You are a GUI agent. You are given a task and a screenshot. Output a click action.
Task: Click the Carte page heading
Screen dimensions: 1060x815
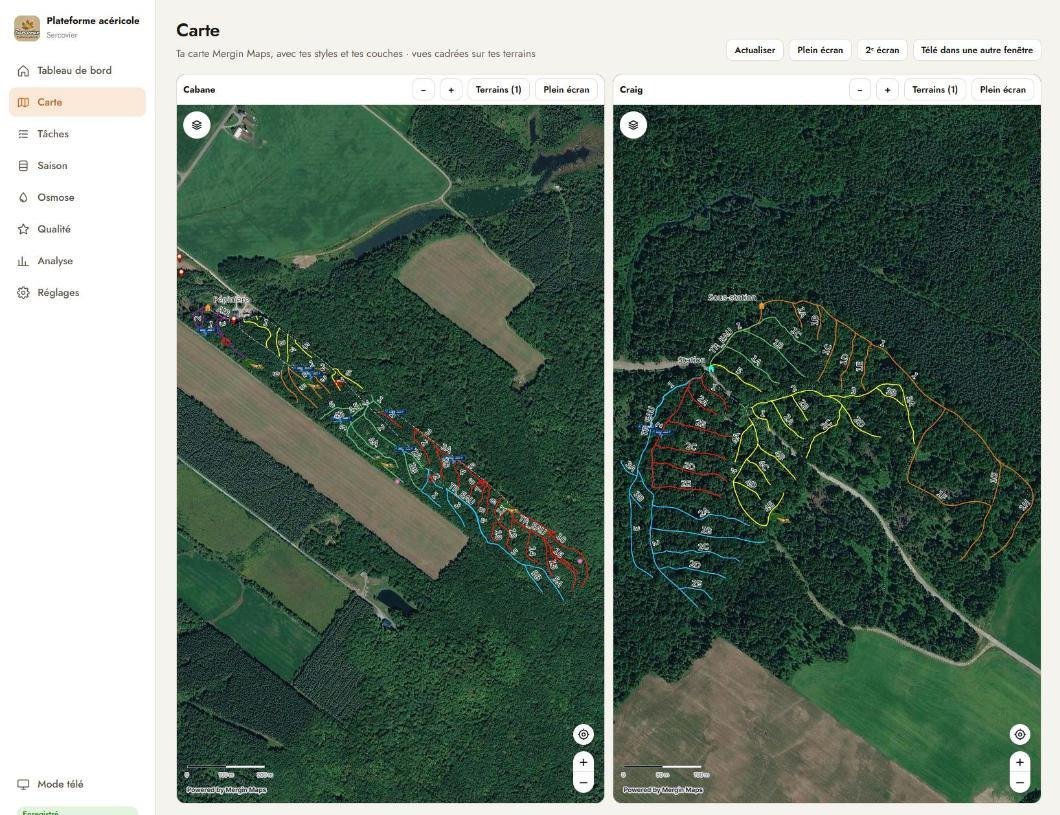point(198,30)
